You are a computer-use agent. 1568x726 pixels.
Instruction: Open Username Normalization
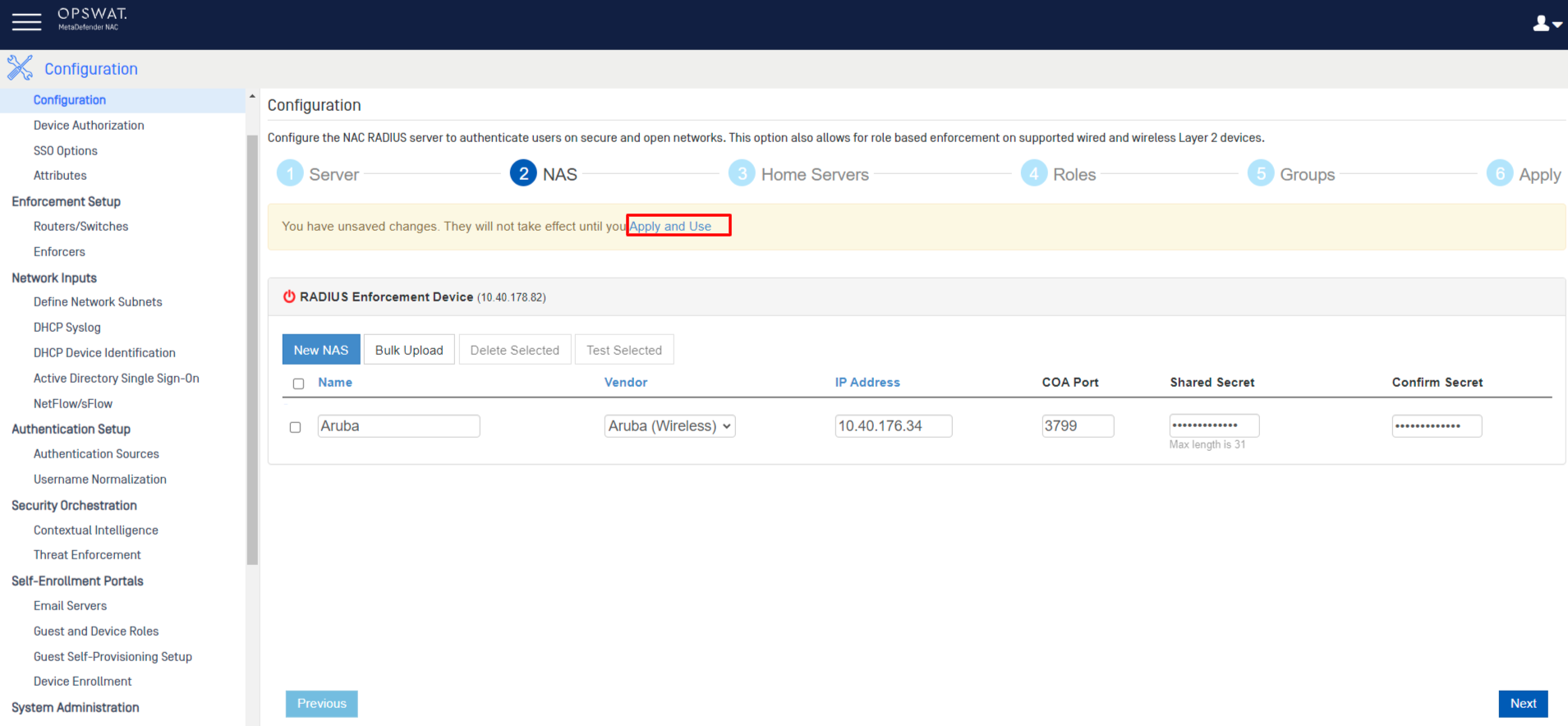(x=100, y=480)
